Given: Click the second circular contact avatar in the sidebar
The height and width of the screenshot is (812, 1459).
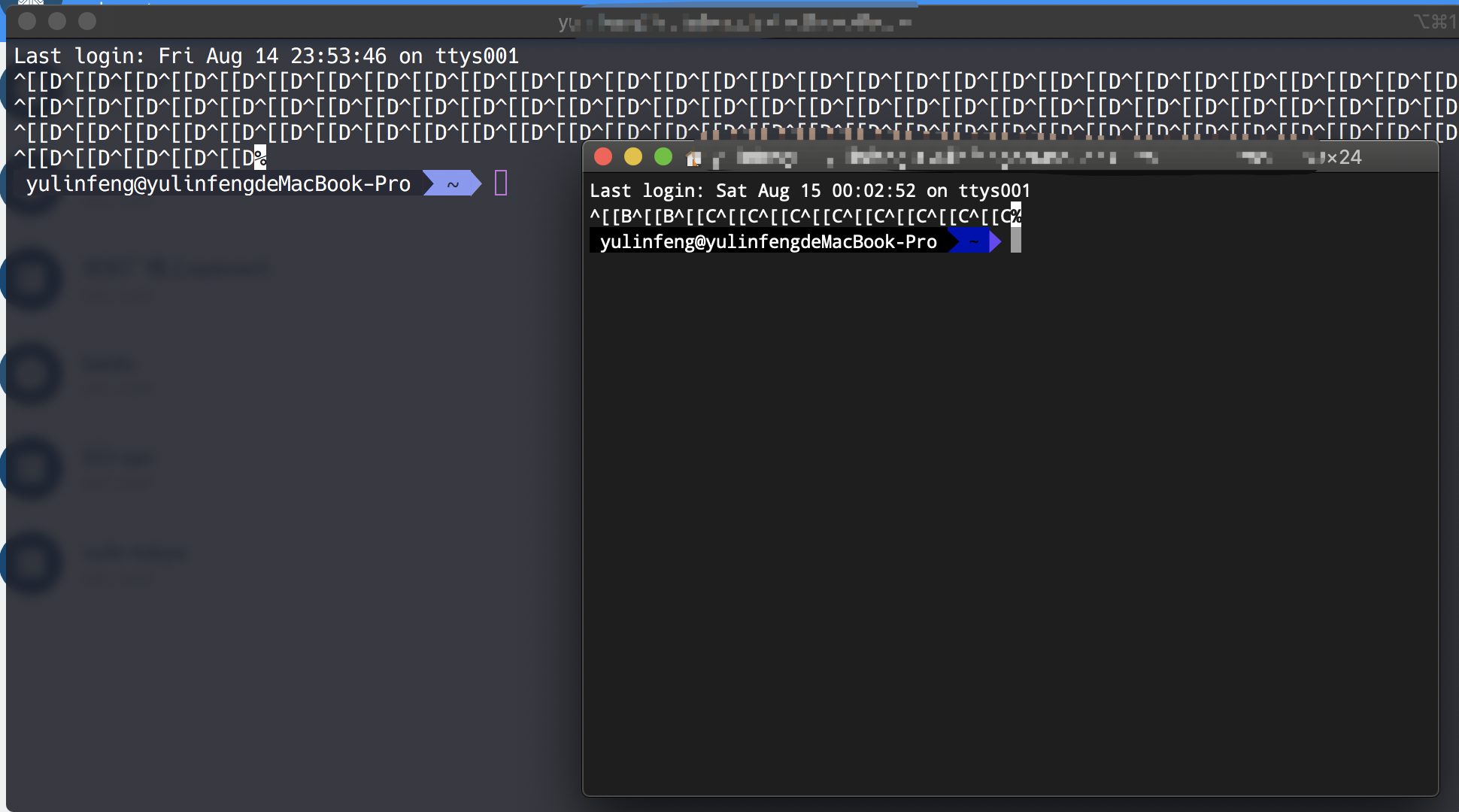Looking at the screenshot, I should click(x=32, y=278).
